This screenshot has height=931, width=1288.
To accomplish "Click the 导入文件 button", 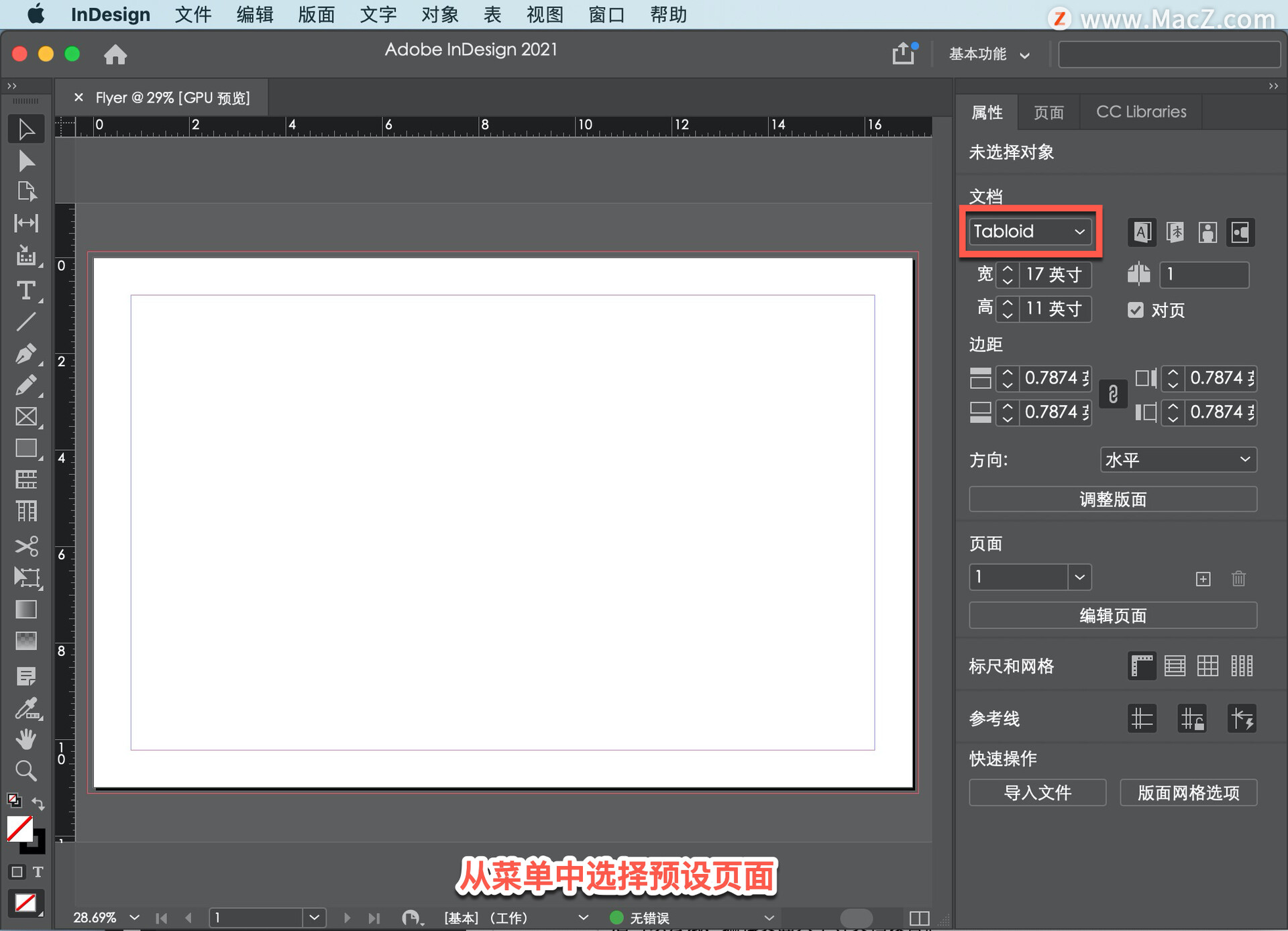I will tap(1037, 792).
